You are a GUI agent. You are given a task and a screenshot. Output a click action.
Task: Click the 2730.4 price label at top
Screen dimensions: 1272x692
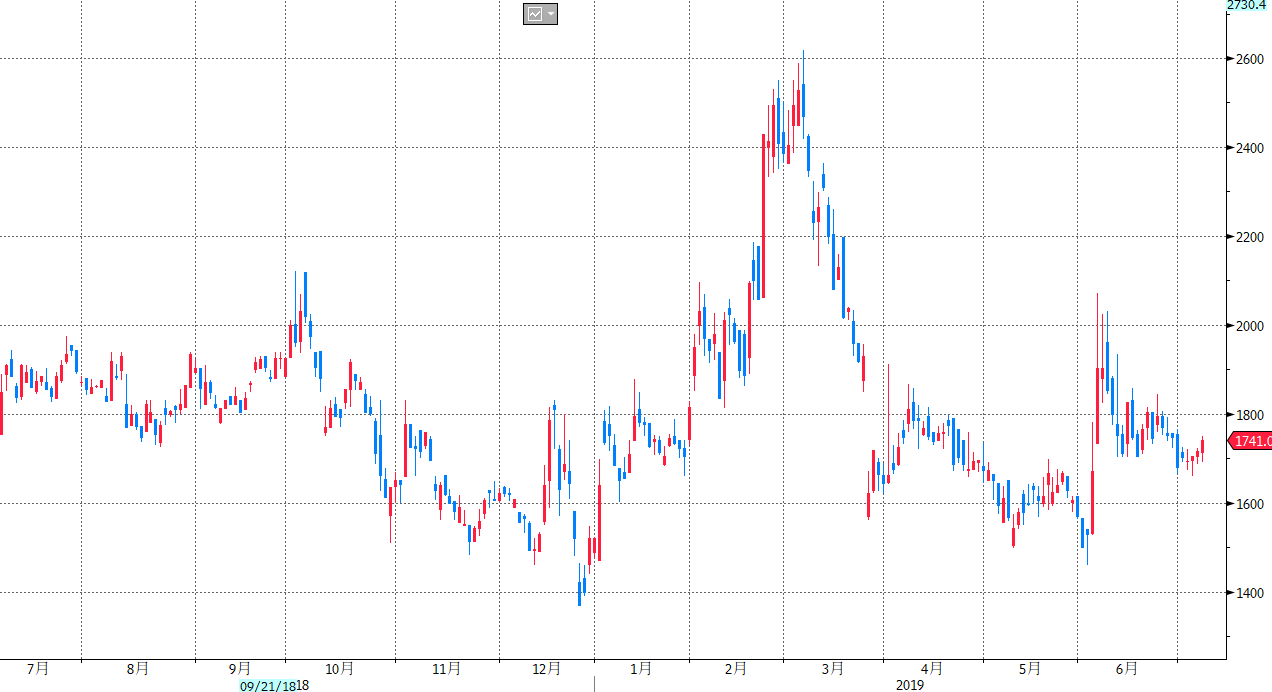(1248, 5)
